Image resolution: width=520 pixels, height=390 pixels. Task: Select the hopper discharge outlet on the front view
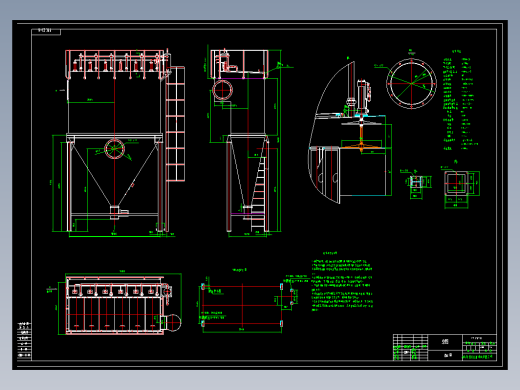click(x=115, y=212)
